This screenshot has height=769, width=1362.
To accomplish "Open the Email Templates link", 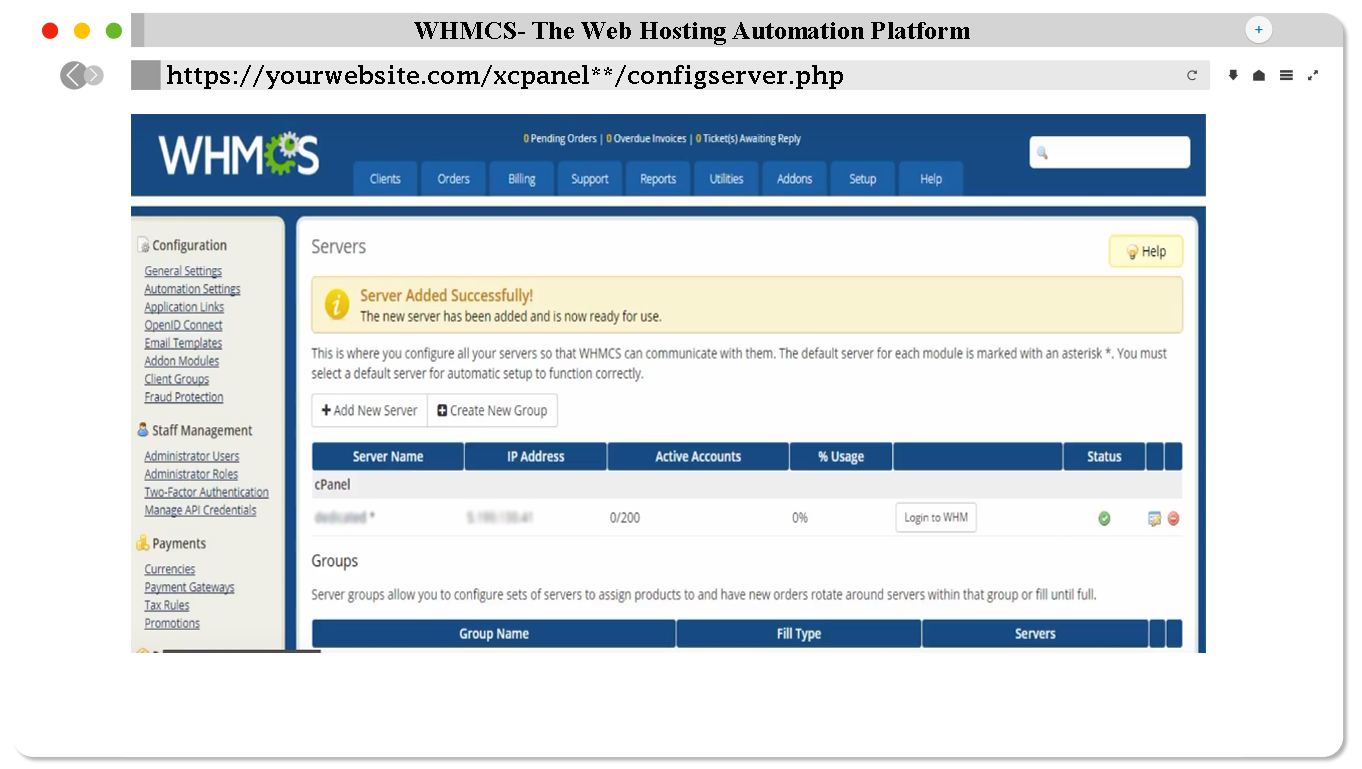I will pos(183,343).
